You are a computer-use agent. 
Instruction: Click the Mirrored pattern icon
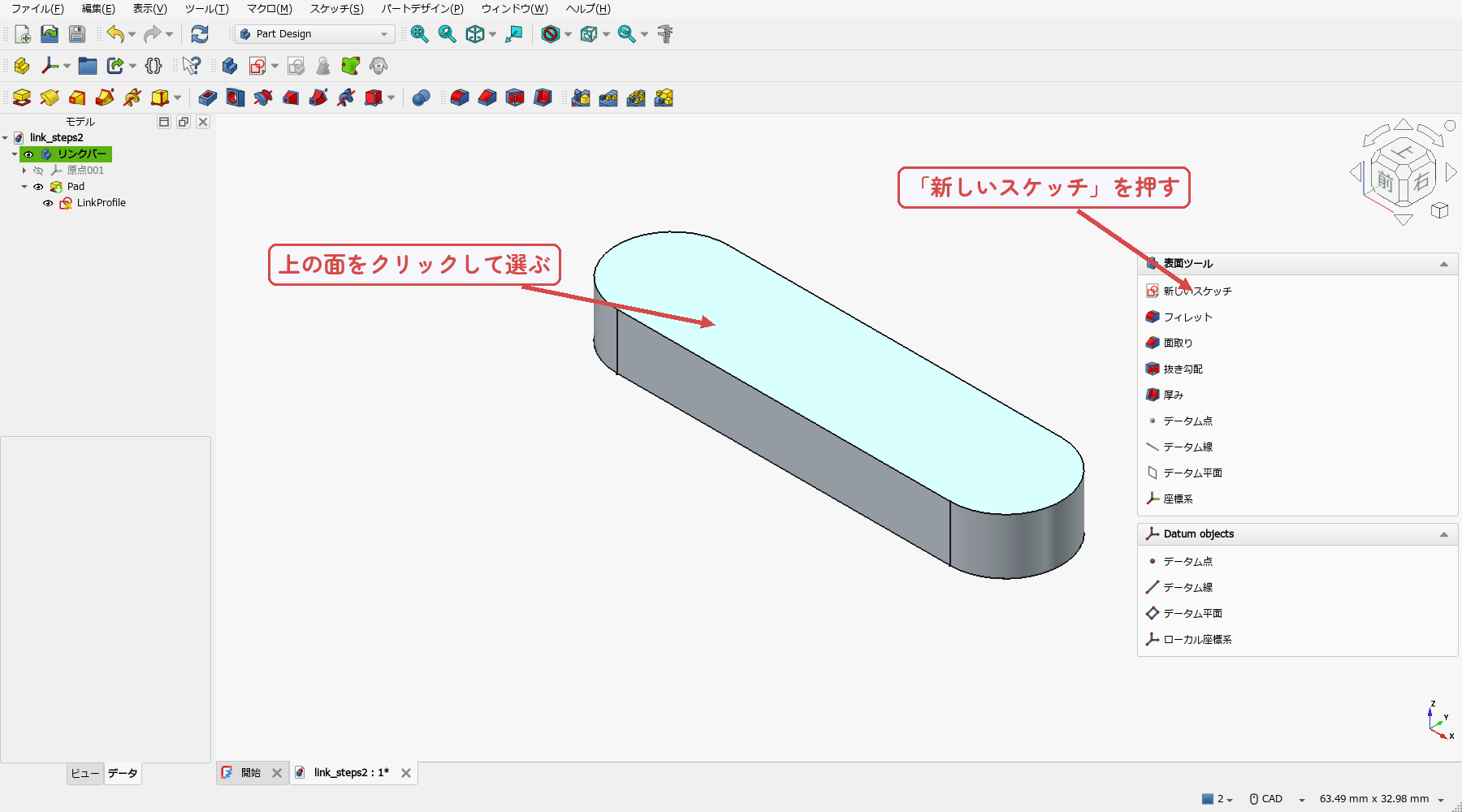tap(581, 98)
